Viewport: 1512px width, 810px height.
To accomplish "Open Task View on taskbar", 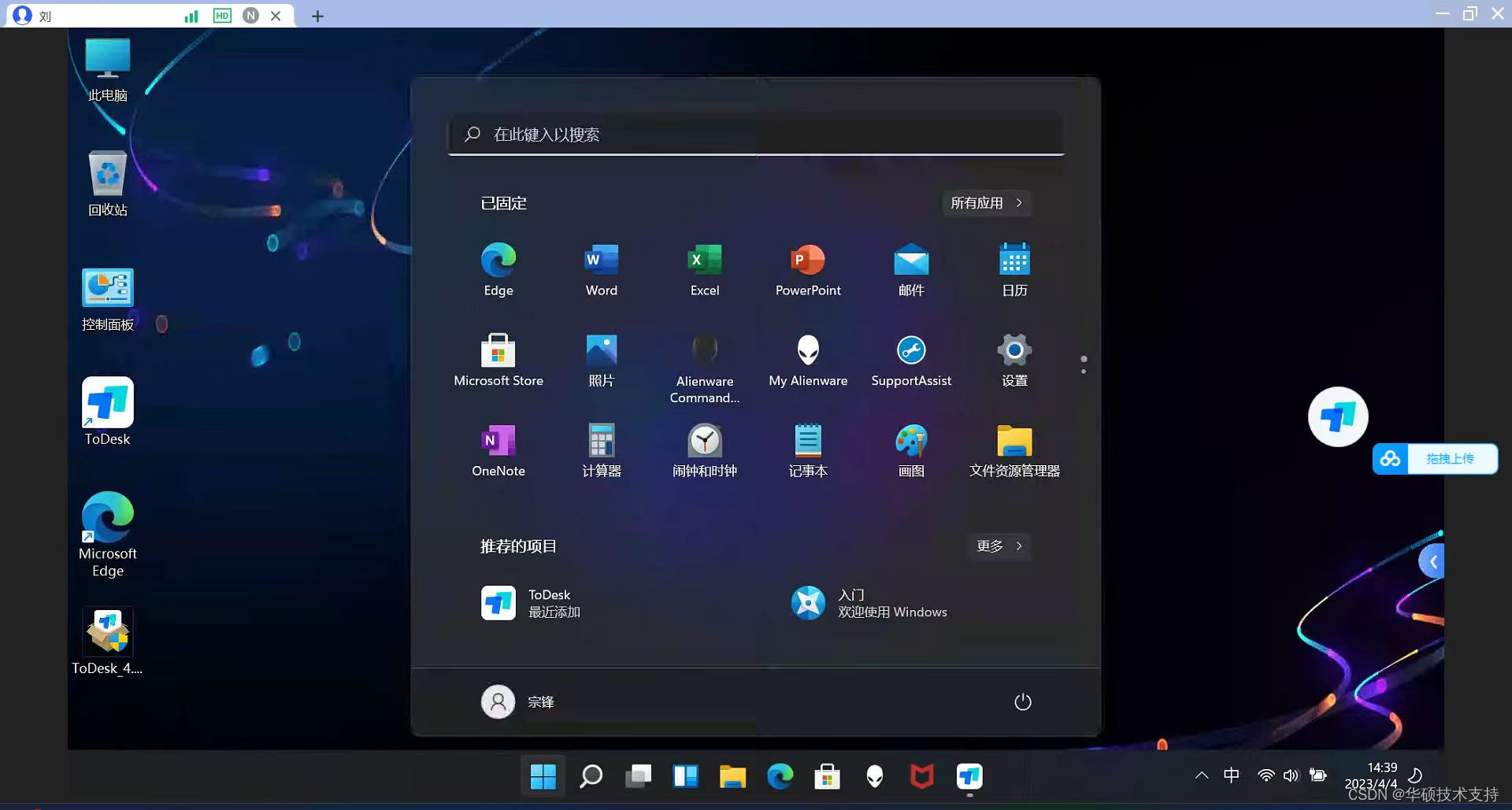I will pos(638,777).
